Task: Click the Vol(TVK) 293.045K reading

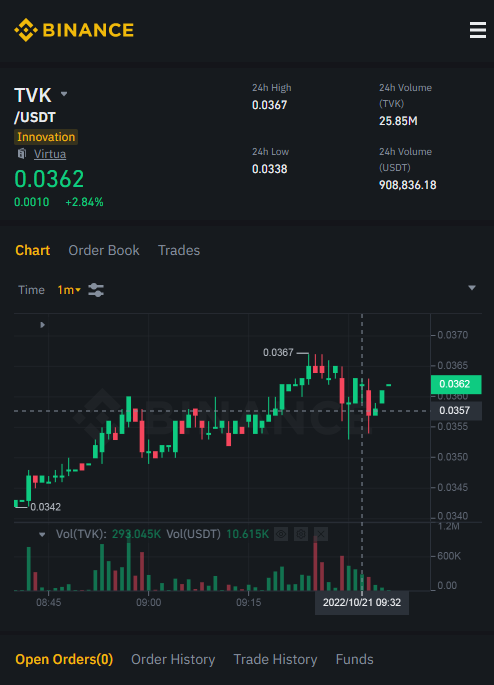Action: [108, 534]
